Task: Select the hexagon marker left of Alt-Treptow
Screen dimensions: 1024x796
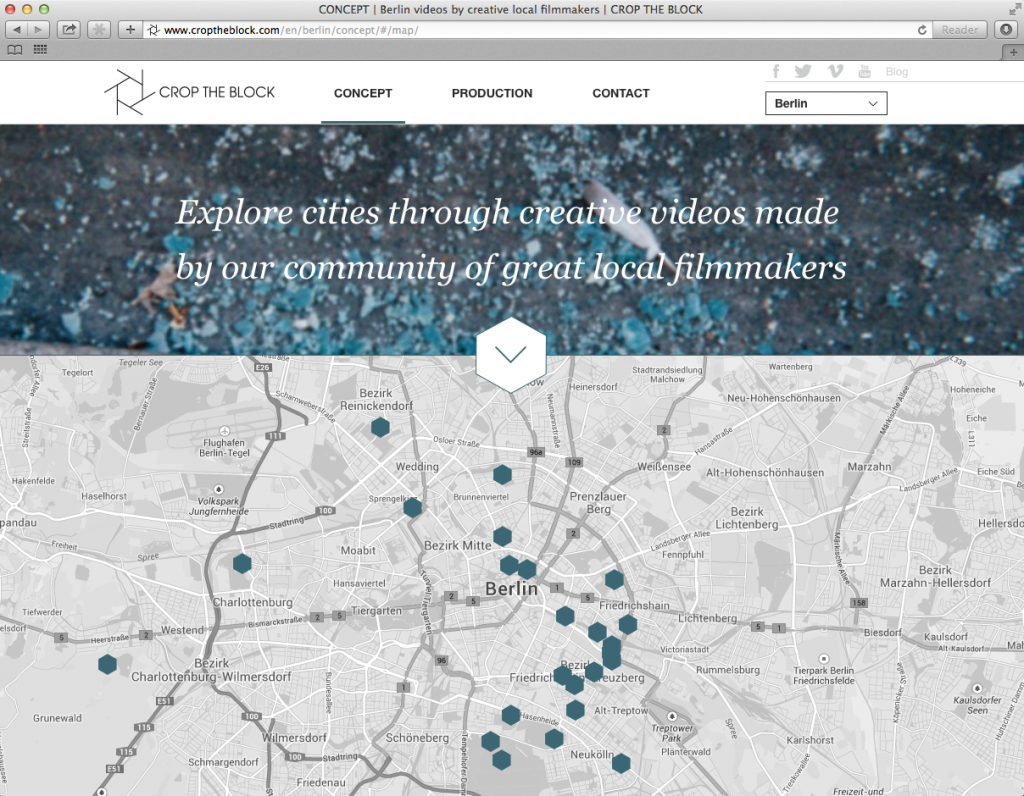Action: click(575, 710)
